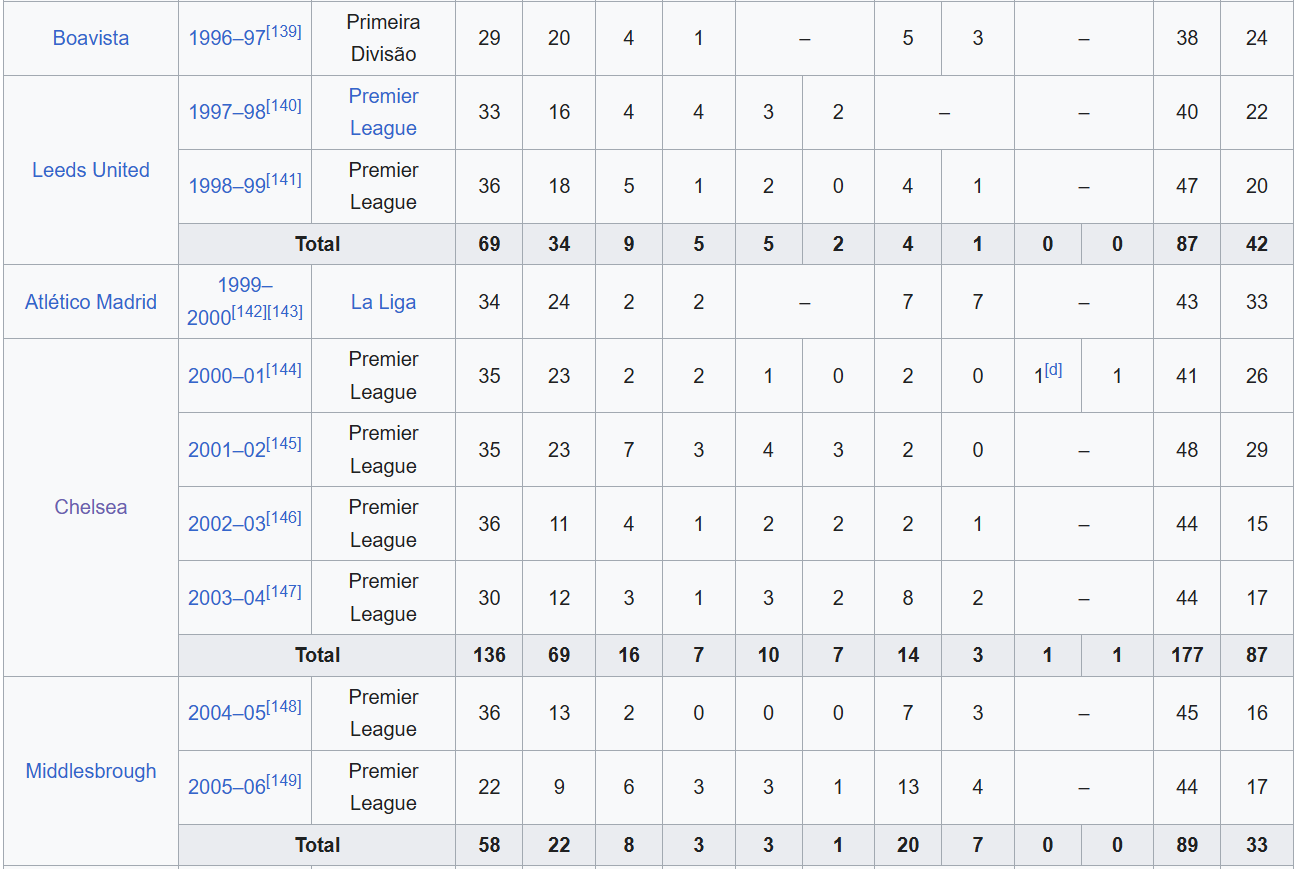Open the Atlético Madrid club link
This screenshot has height=869, width=1296.
click(x=91, y=302)
